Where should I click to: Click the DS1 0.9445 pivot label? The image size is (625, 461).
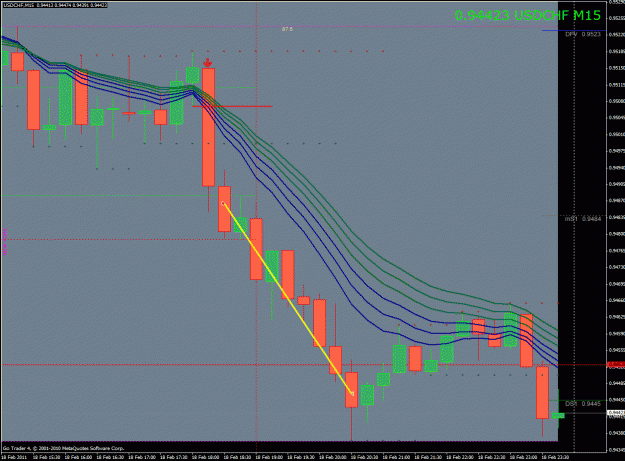(x=583, y=404)
